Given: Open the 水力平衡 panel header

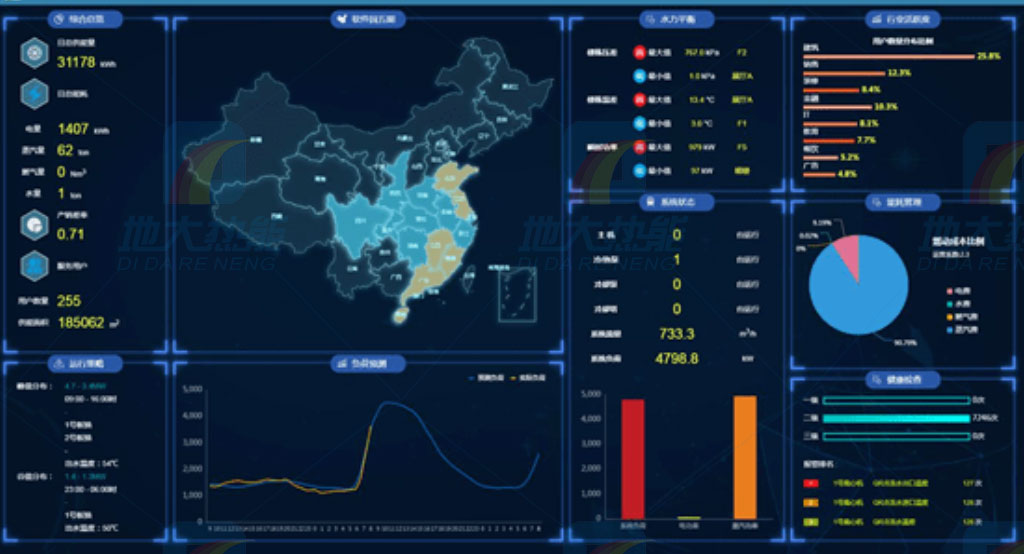Looking at the screenshot, I should (677, 19).
